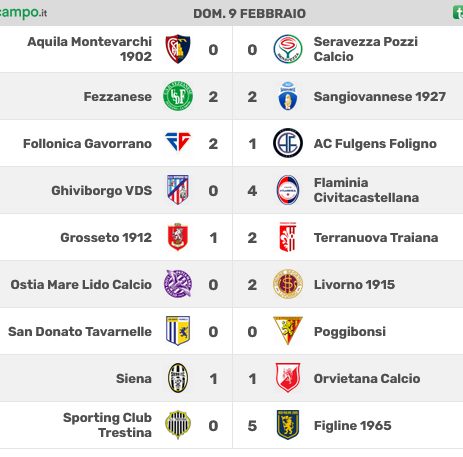463x457 pixels.
Task: Click the Aquila Montevarchi 1902 crest
Action: 178,49
